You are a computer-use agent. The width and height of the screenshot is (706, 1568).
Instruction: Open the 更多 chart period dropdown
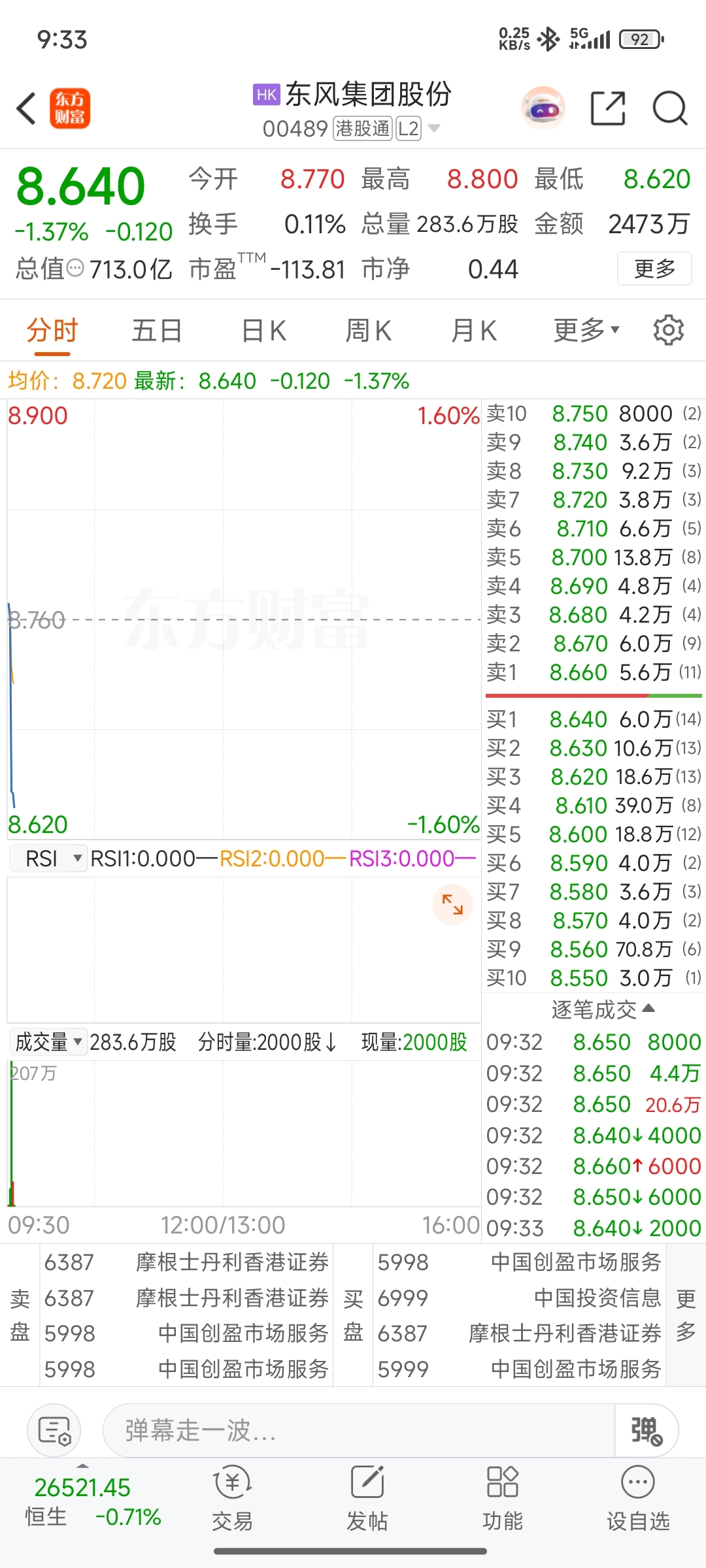click(x=586, y=331)
